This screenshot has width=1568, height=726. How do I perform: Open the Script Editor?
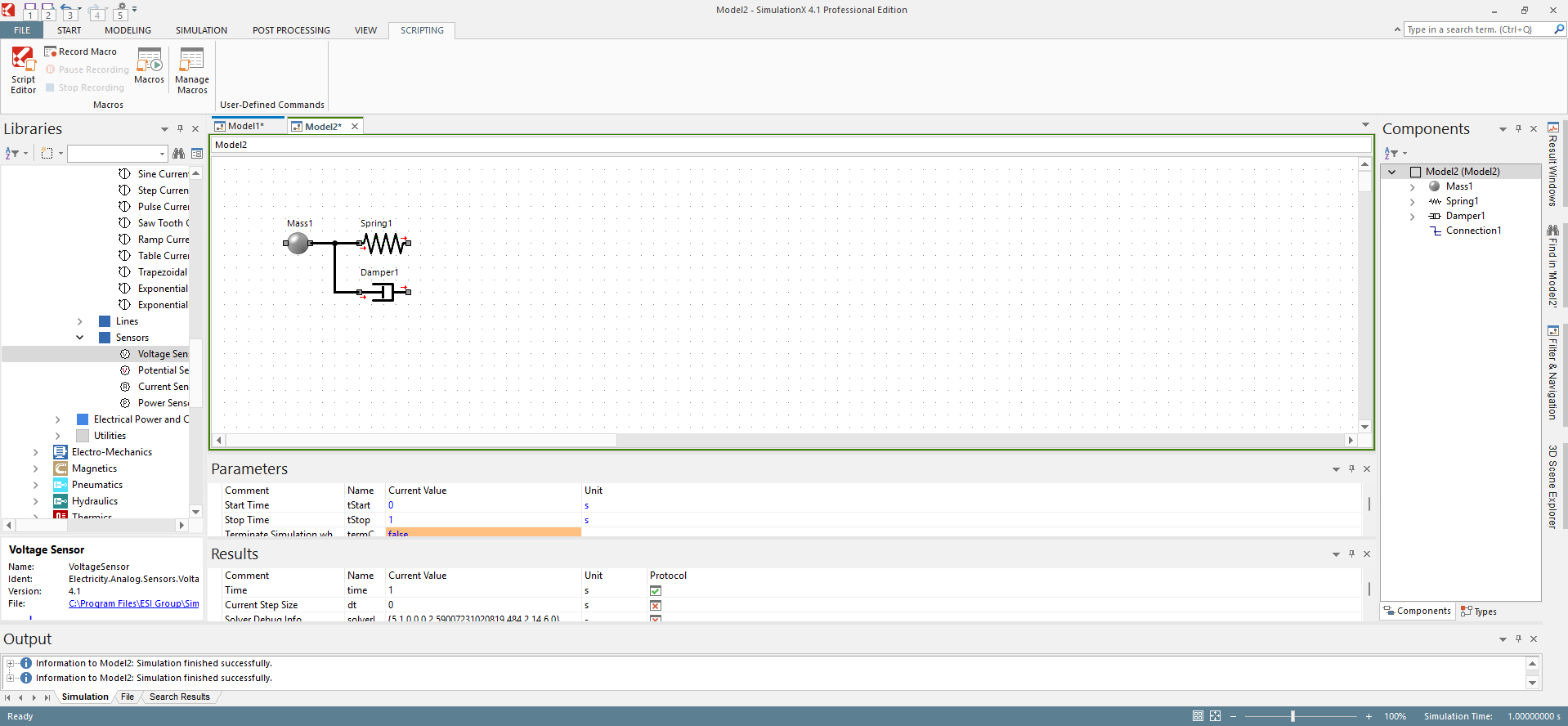(23, 69)
